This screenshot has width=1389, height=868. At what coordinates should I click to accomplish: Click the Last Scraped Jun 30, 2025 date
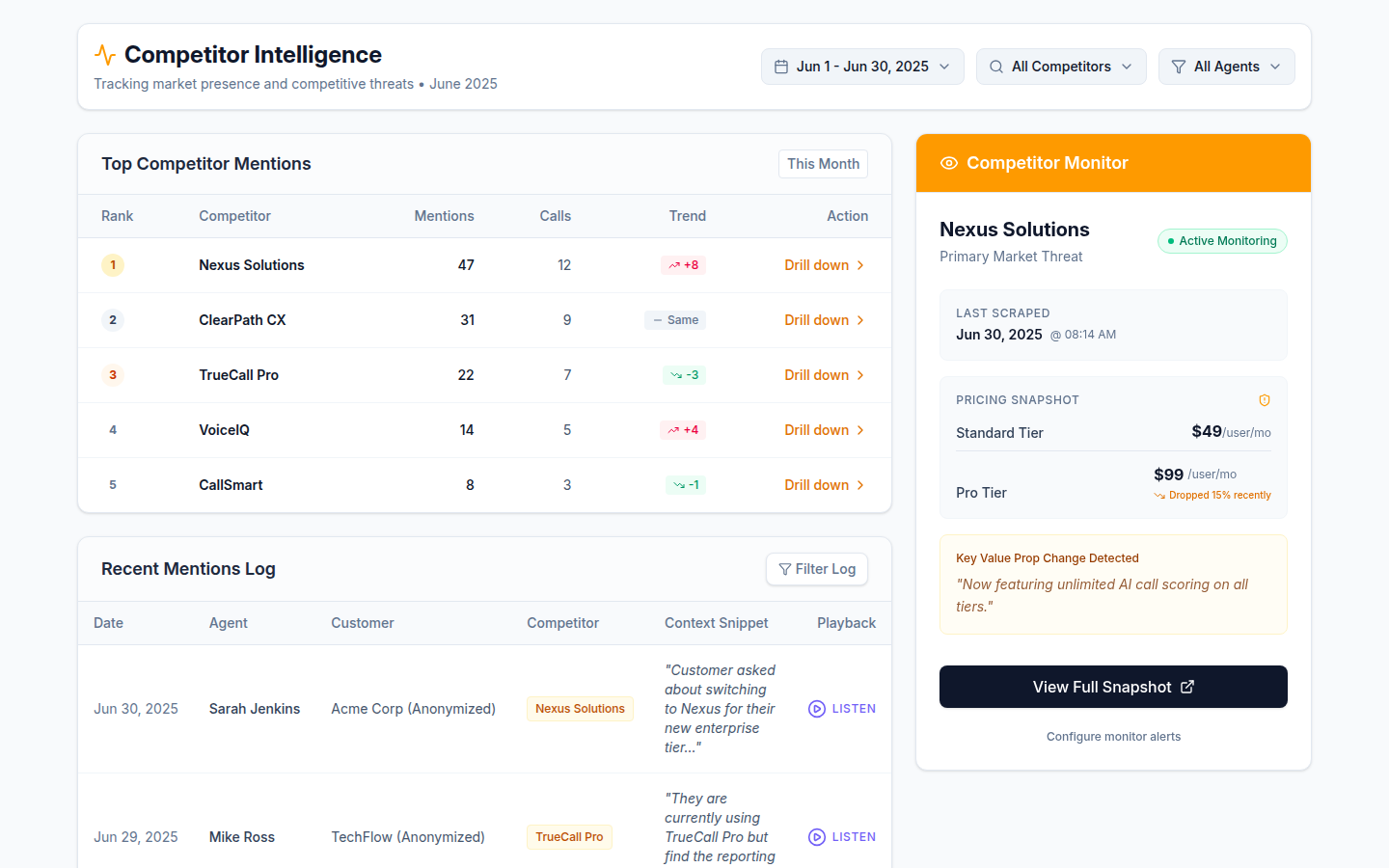pyautogui.click(x=999, y=335)
